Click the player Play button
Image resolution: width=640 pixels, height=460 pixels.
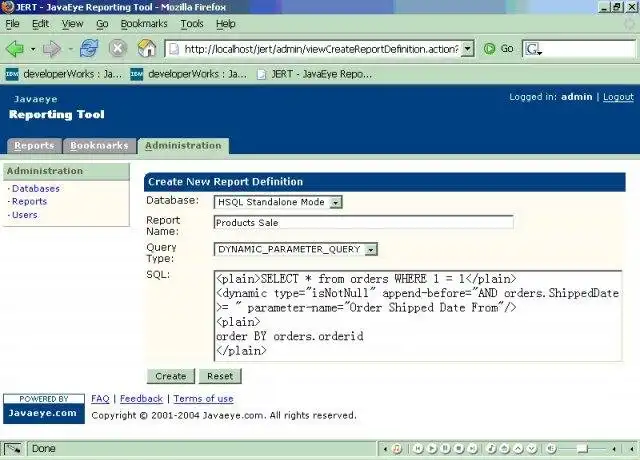click(432, 449)
